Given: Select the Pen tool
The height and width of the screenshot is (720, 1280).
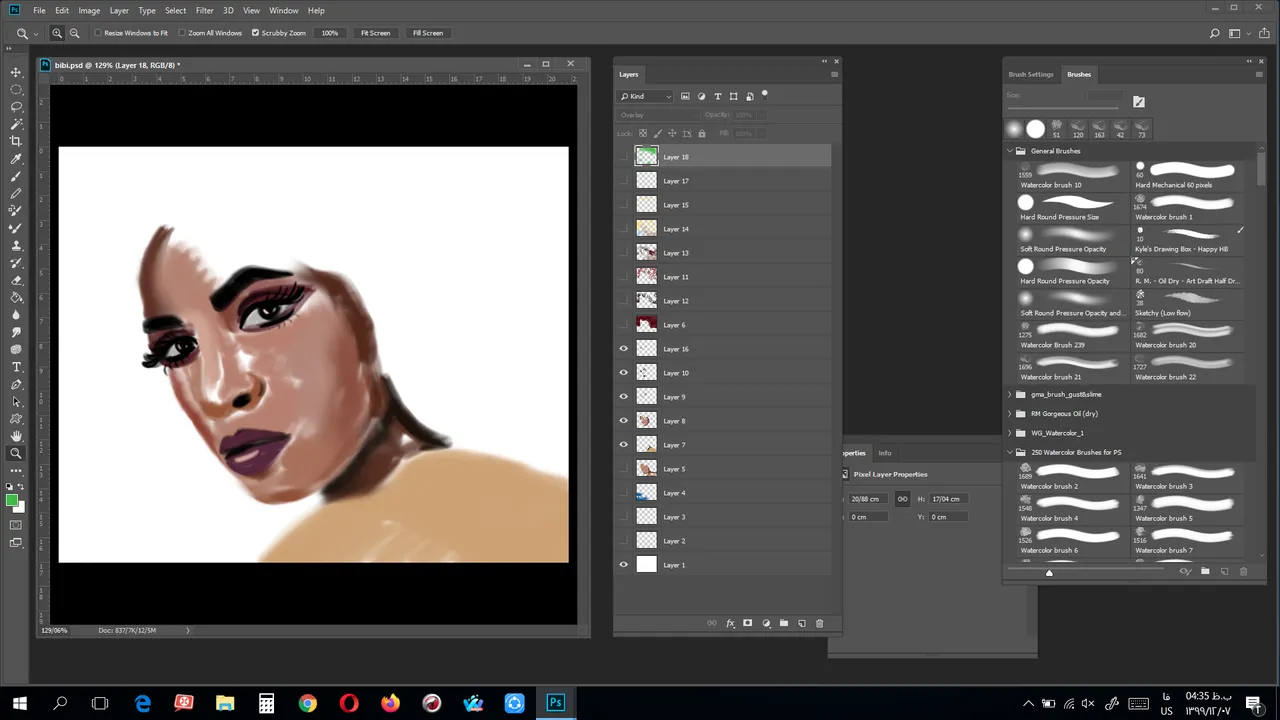Looking at the screenshot, I should [16, 384].
